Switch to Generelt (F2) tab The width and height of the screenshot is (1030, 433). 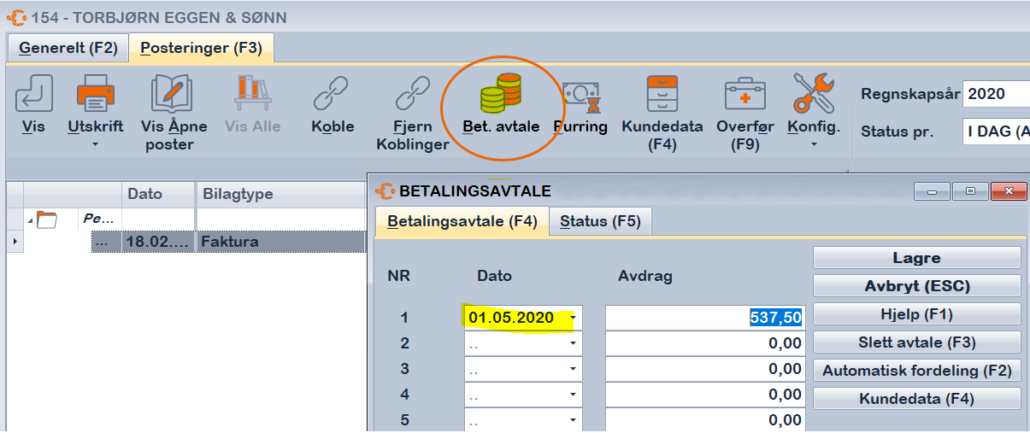[x=68, y=48]
